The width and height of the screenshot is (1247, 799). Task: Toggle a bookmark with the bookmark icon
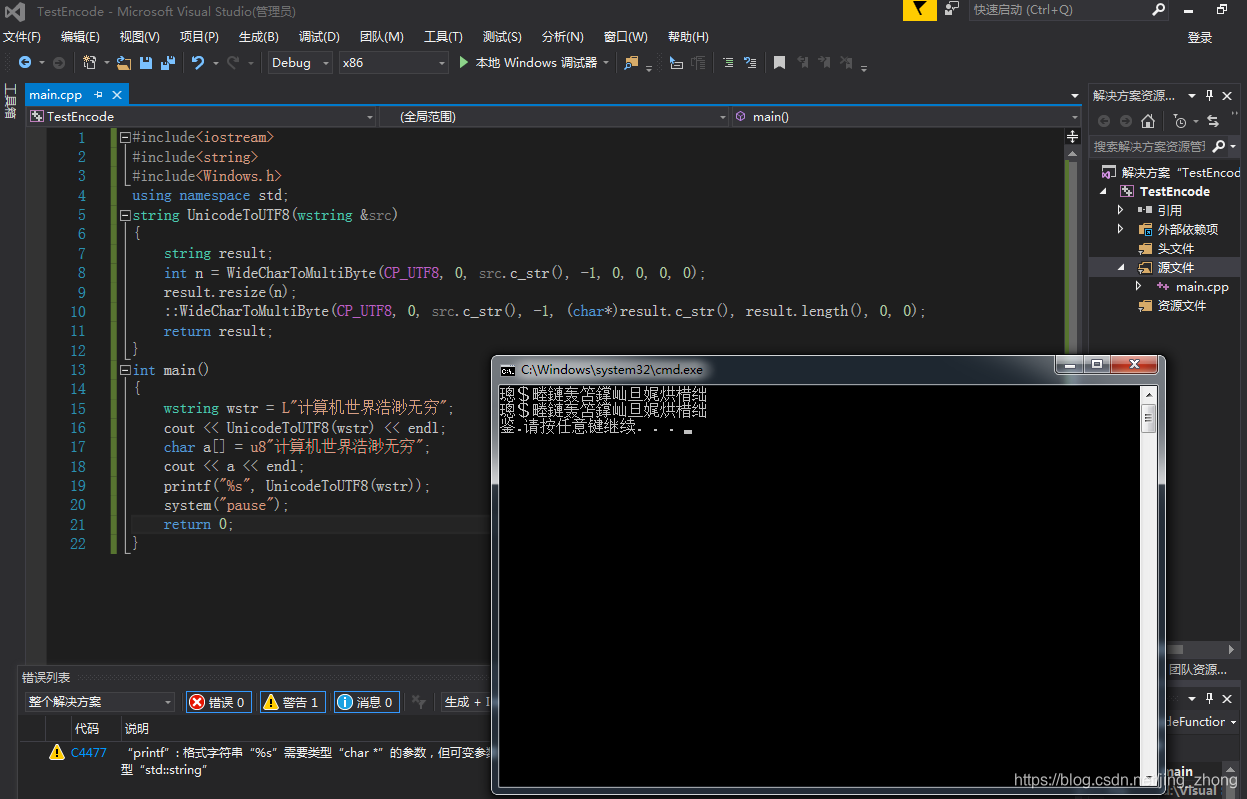point(779,62)
